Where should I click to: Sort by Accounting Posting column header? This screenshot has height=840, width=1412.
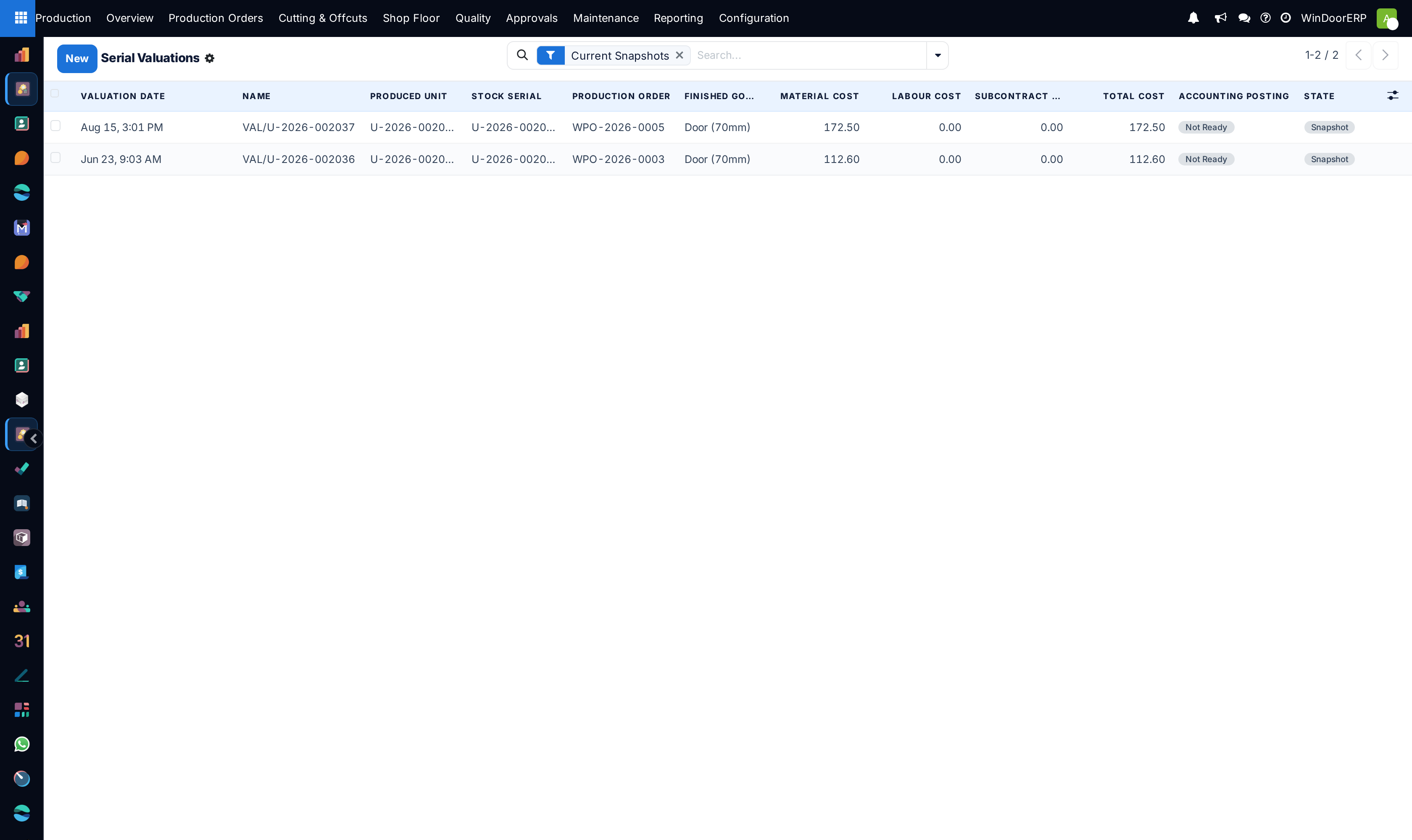click(x=1234, y=96)
